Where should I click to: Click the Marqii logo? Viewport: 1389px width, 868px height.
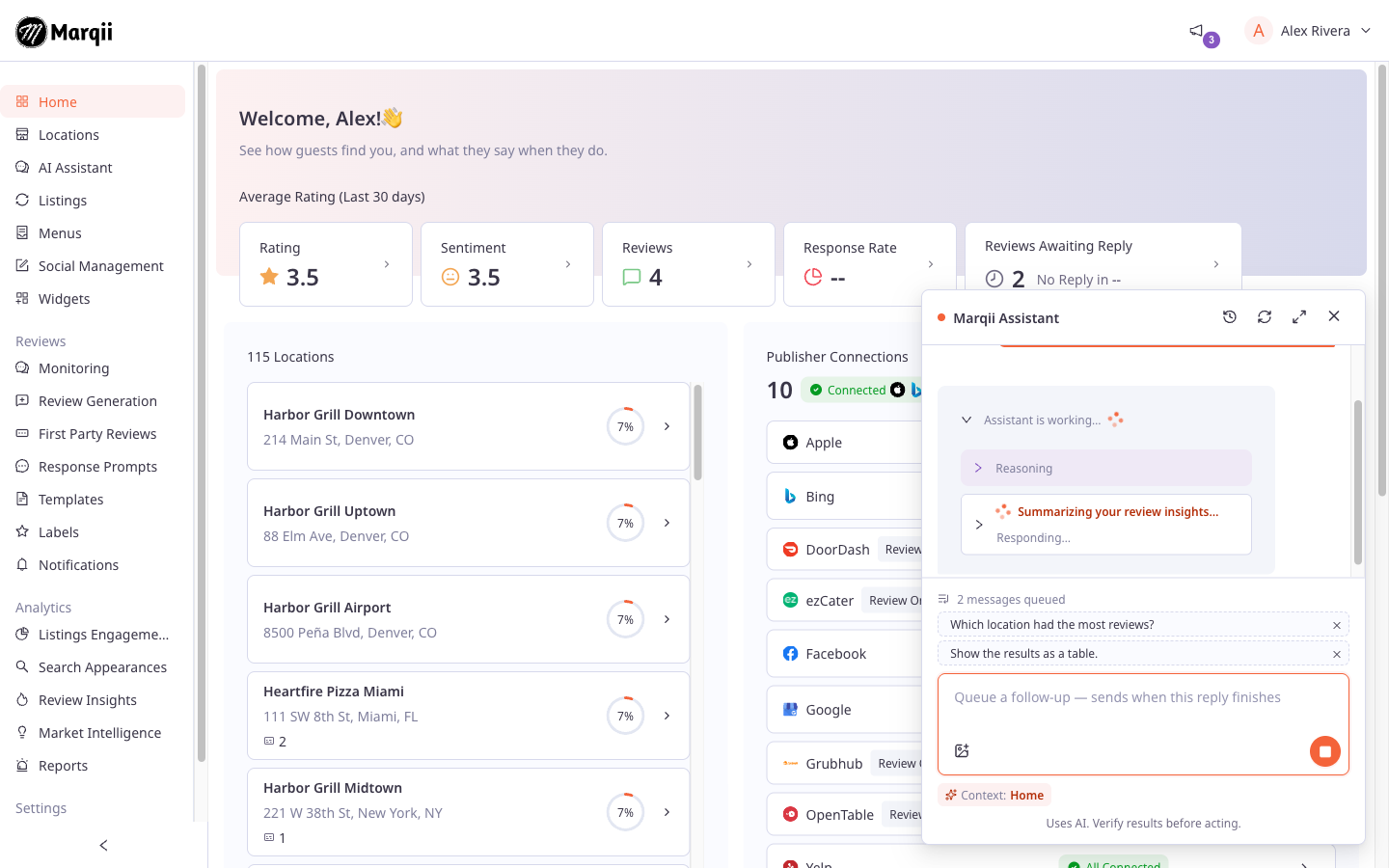point(65,32)
